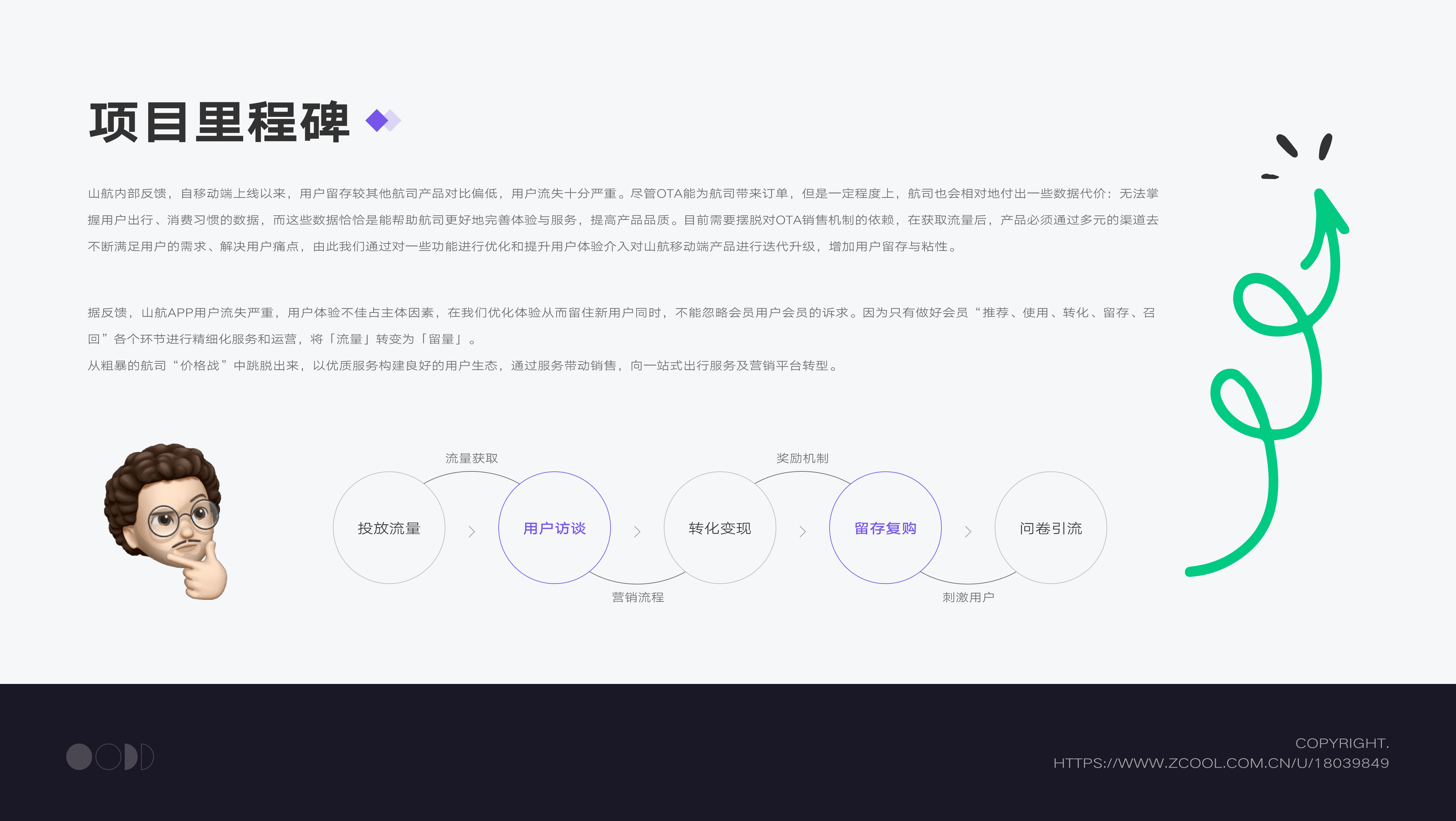The height and width of the screenshot is (821, 1456).
Task: Click the 营销流程 label
Action: click(x=638, y=597)
